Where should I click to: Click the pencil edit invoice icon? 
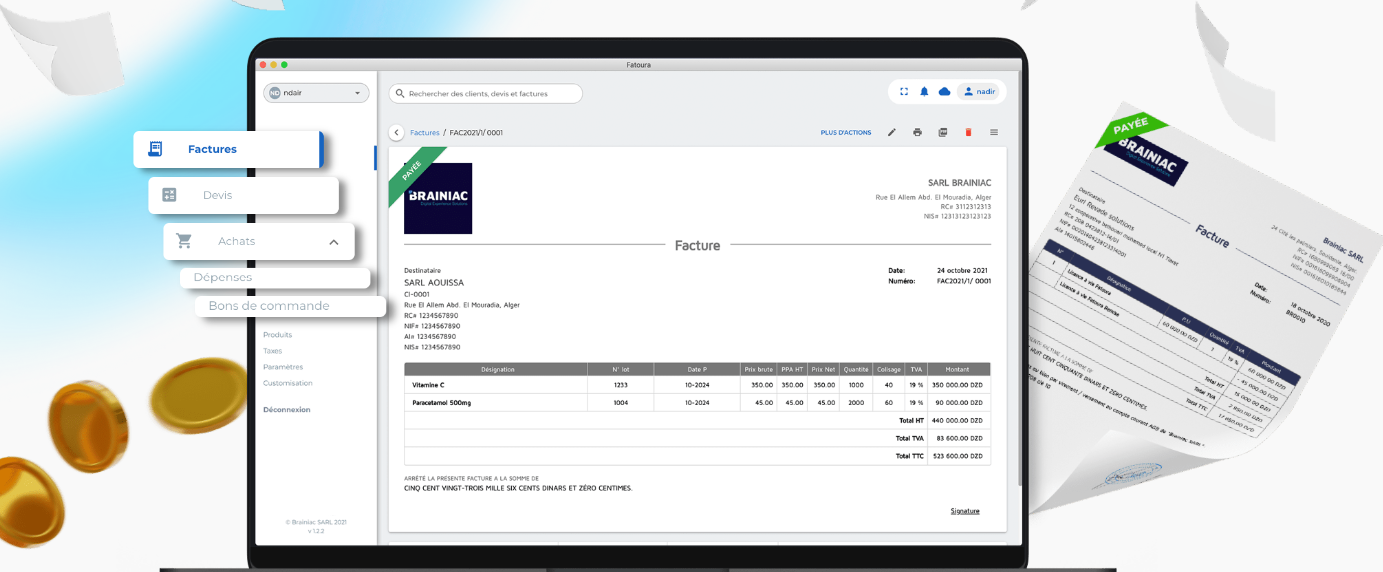click(892, 132)
